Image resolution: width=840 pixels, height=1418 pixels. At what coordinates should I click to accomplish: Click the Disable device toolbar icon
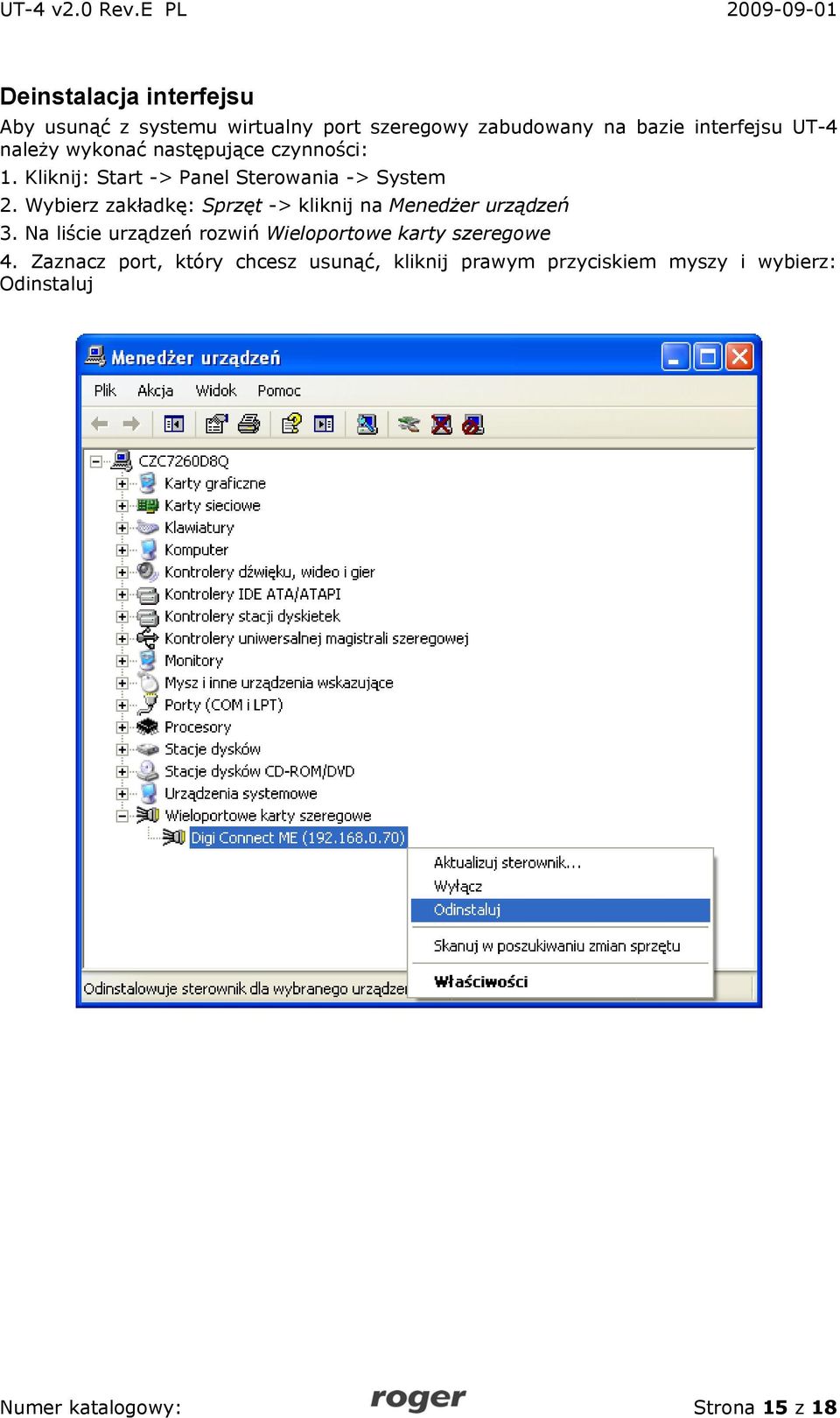point(473,425)
